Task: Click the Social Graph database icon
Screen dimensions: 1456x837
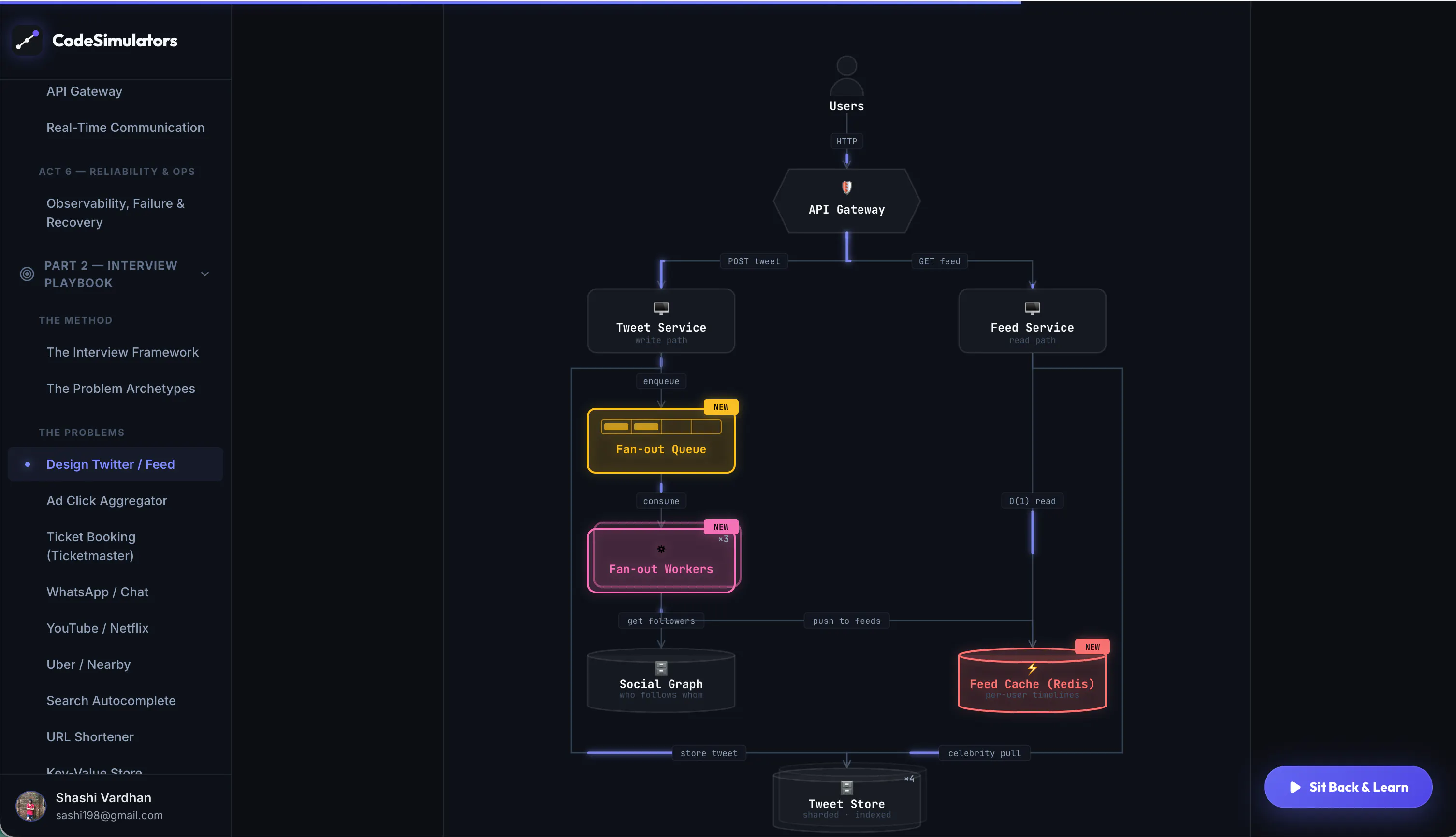Action: coord(661,668)
